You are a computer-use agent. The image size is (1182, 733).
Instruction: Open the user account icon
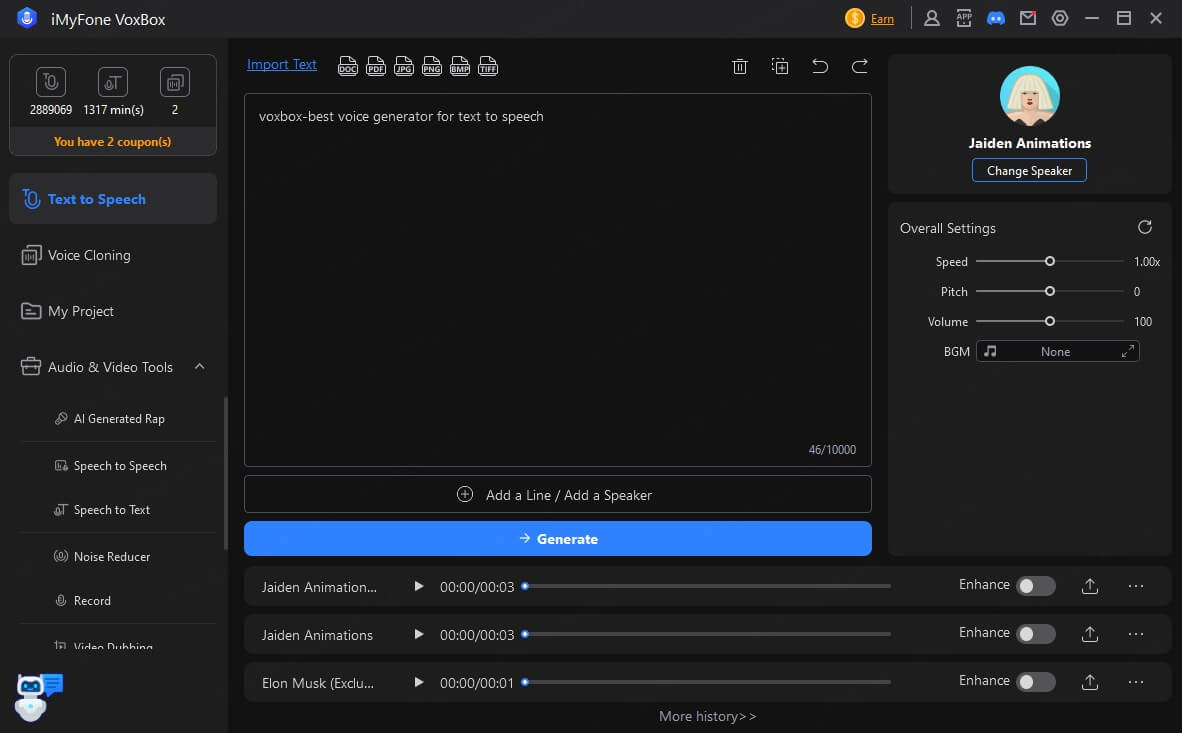pyautogui.click(x=932, y=18)
